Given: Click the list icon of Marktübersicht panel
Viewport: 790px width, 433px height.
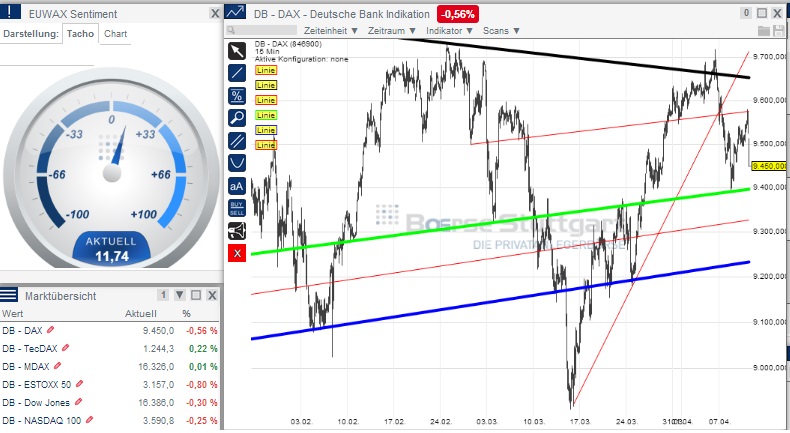Looking at the screenshot, I should [x=9, y=294].
